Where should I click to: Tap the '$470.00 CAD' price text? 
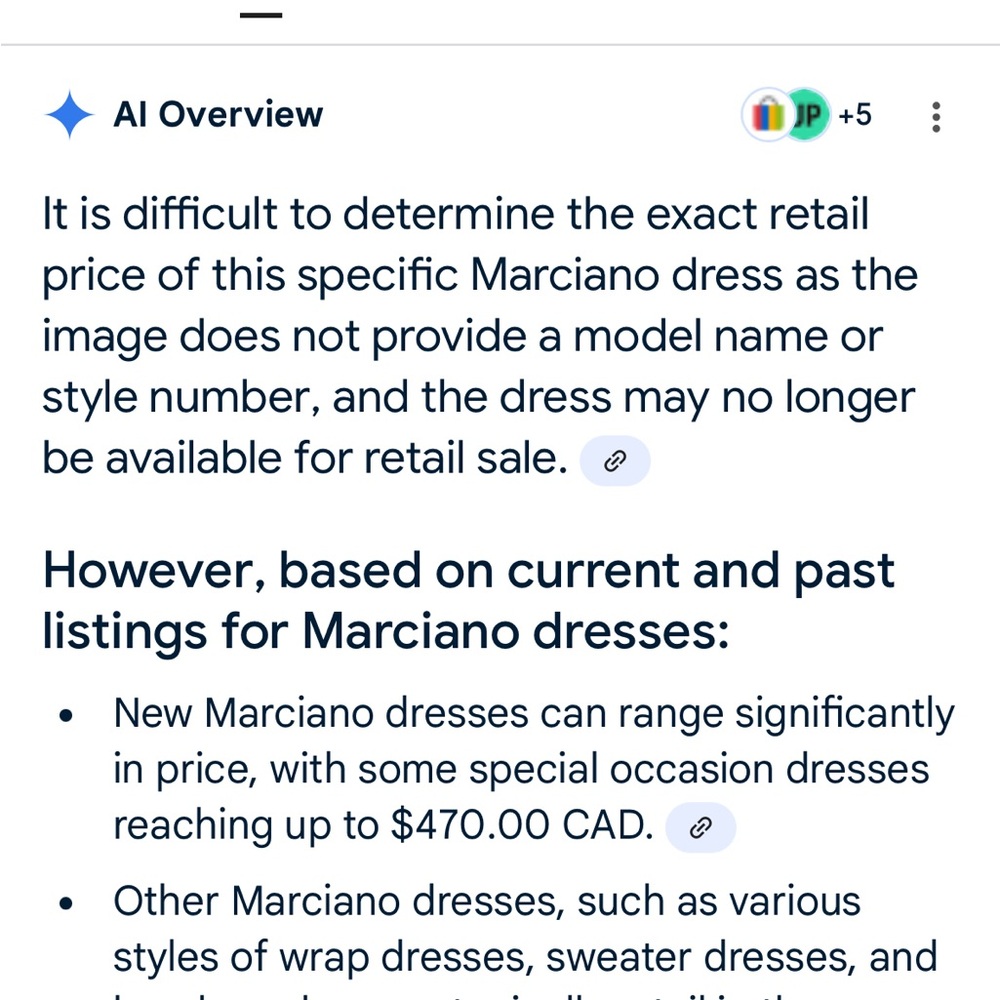tap(521, 825)
